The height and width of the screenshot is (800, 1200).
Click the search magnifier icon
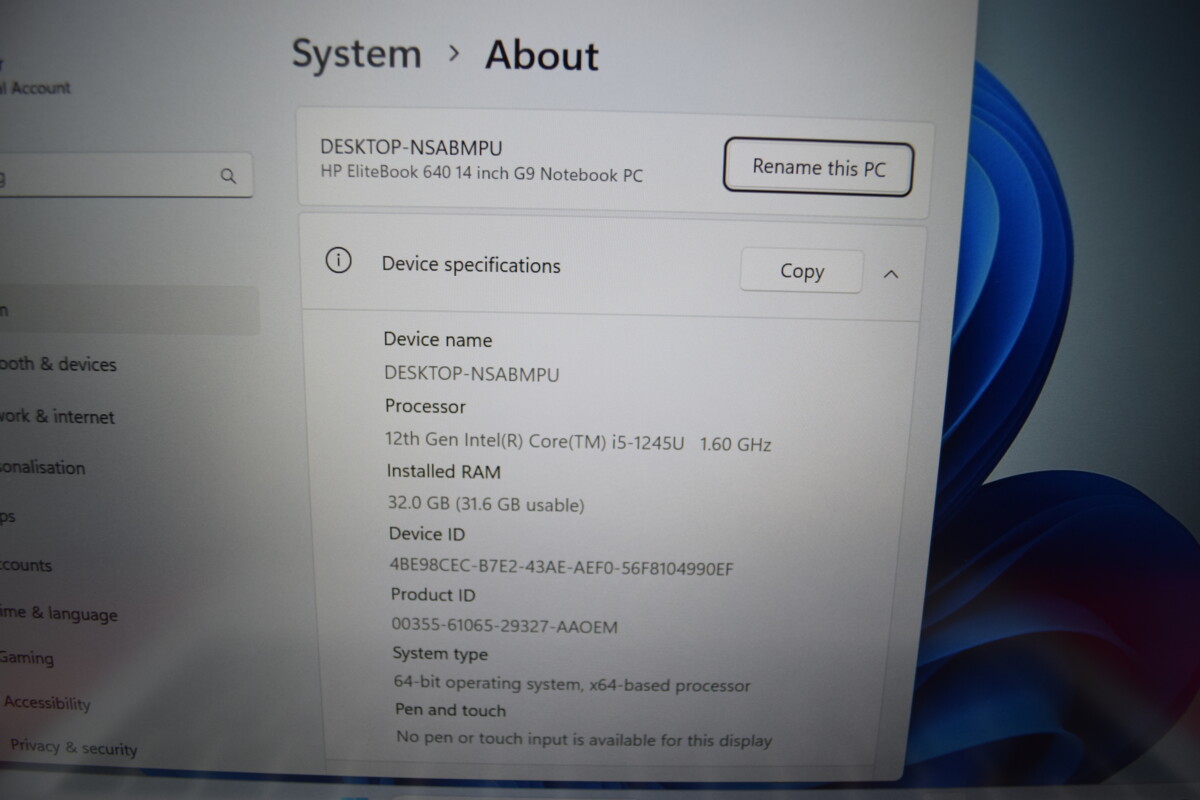228,176
